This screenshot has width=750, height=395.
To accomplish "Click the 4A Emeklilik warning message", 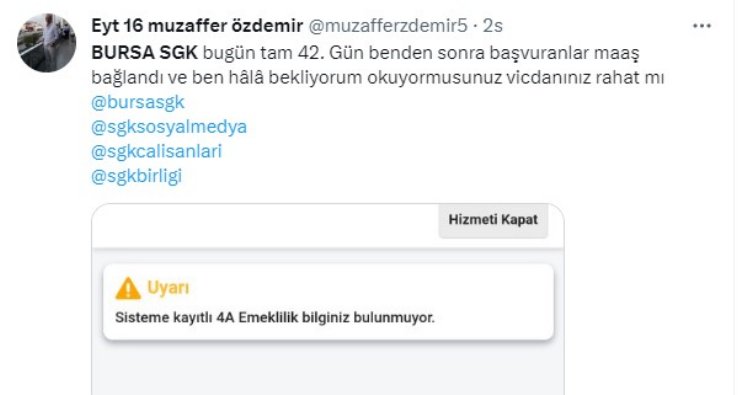I will 275,318.
